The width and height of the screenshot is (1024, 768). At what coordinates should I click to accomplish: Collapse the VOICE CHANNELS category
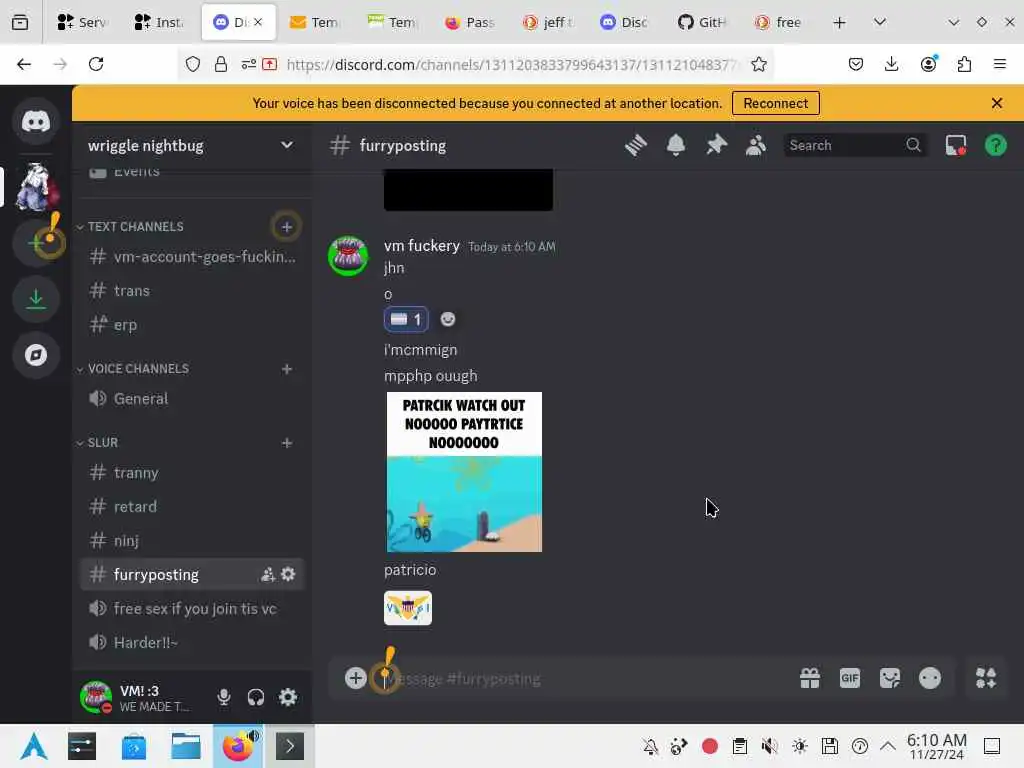click(x=133, y=369)
